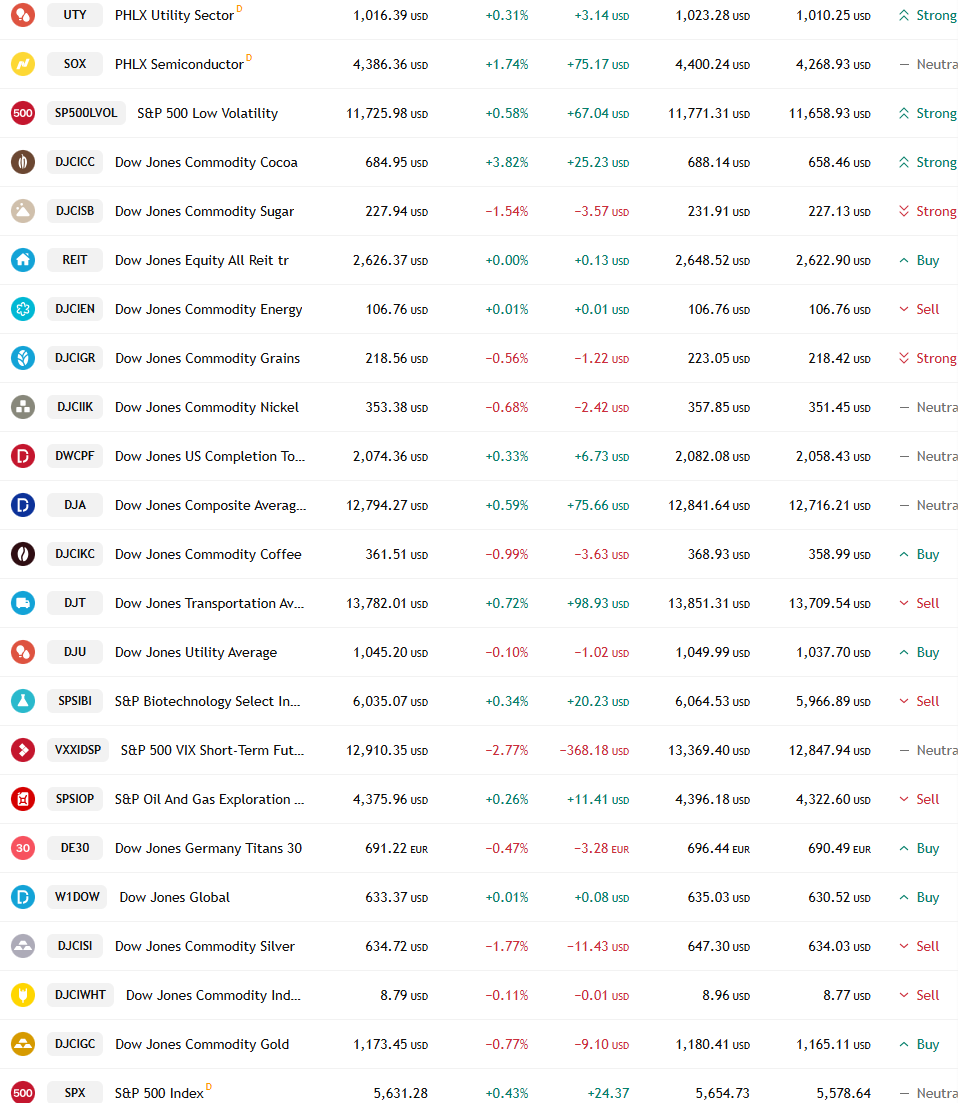This screenshot has width=958, height=1103.
Task: Click the Gold commodity bars icon
Action: click(23, 1044)
